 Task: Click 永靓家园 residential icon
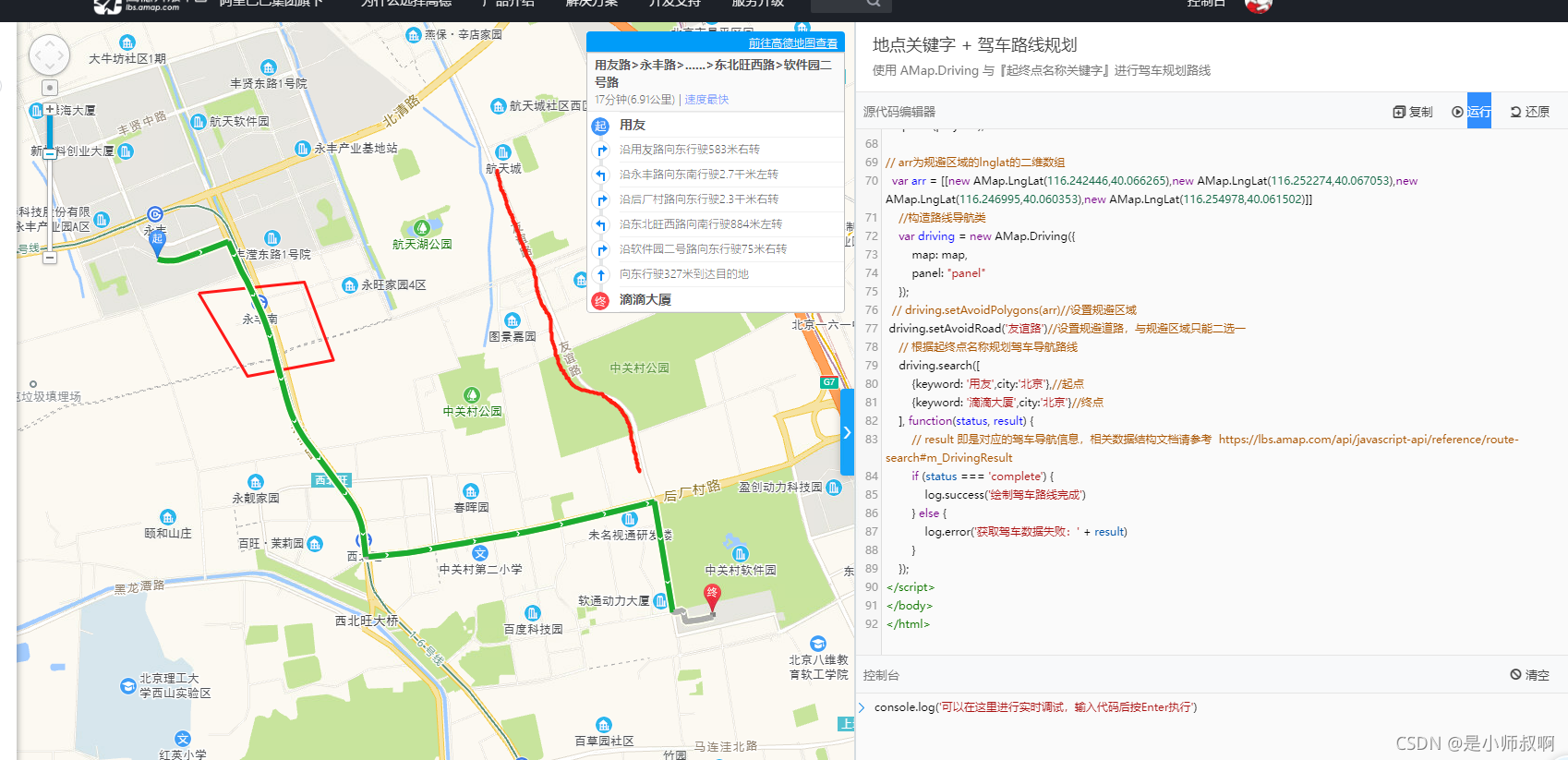tap(256, 482)
